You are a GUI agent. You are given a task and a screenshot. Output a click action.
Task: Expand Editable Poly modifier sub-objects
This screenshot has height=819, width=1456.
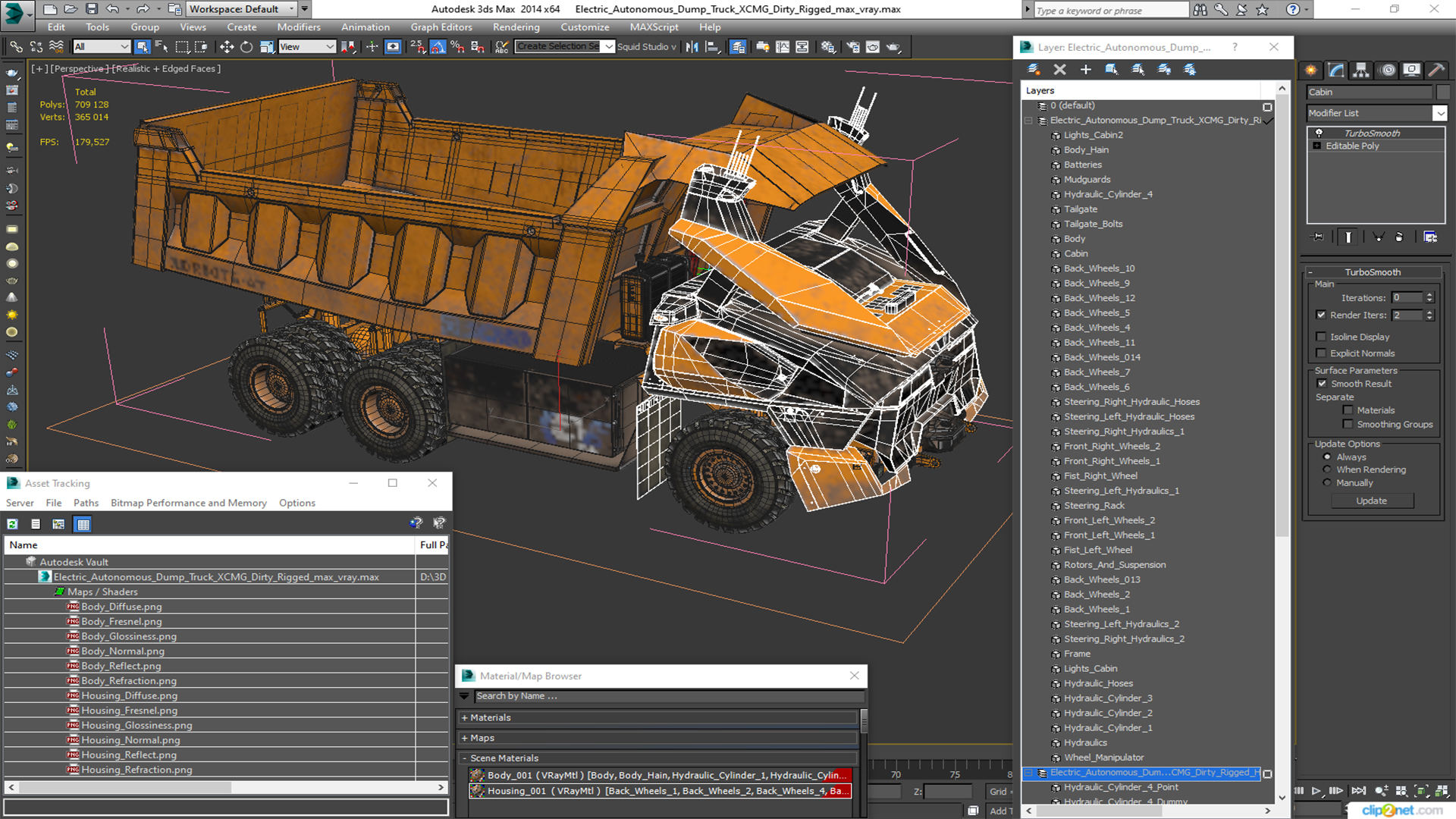(1317, 146)
